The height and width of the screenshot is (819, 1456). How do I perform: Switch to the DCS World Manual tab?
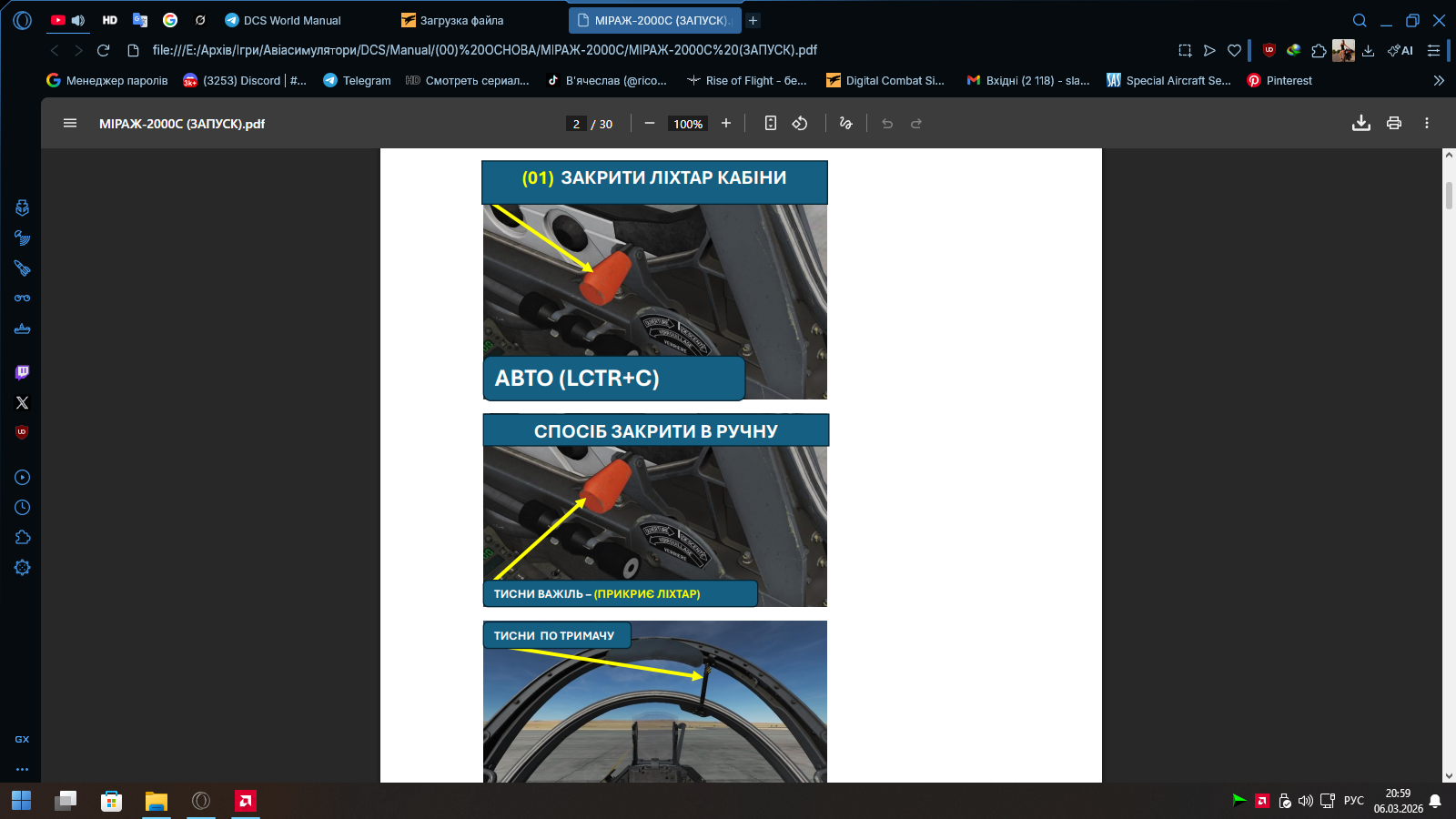[291, 20]
